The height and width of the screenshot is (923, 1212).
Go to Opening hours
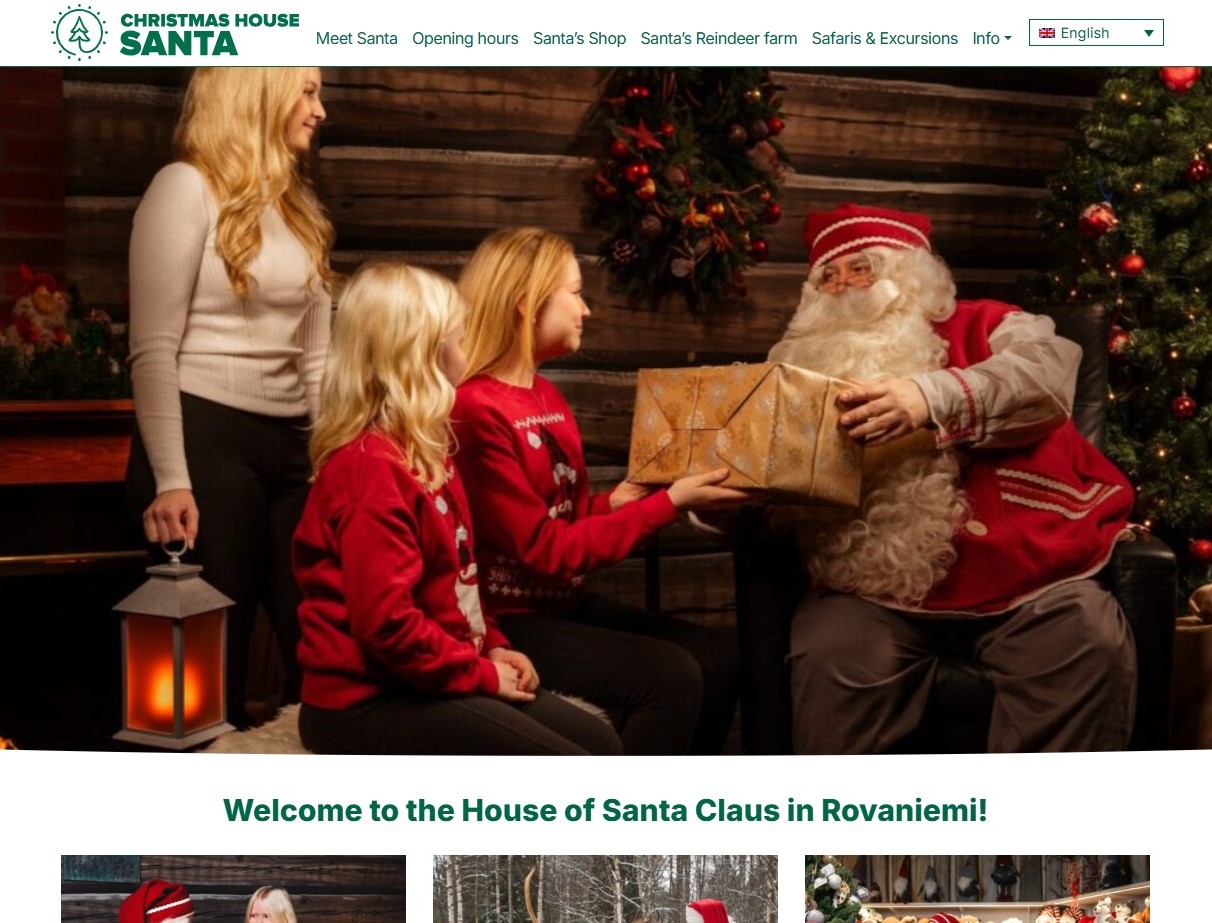(x=465, y=38)
